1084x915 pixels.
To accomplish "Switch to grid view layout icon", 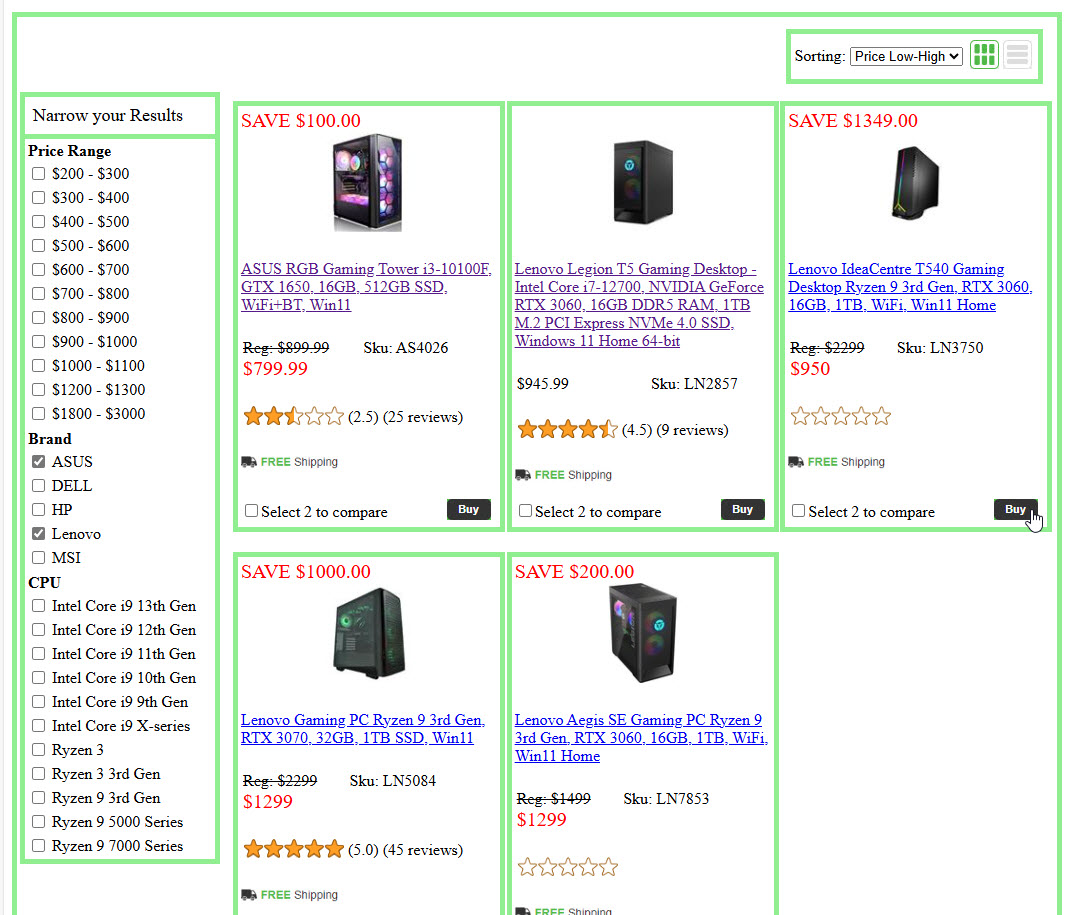I will click(984, 55).
